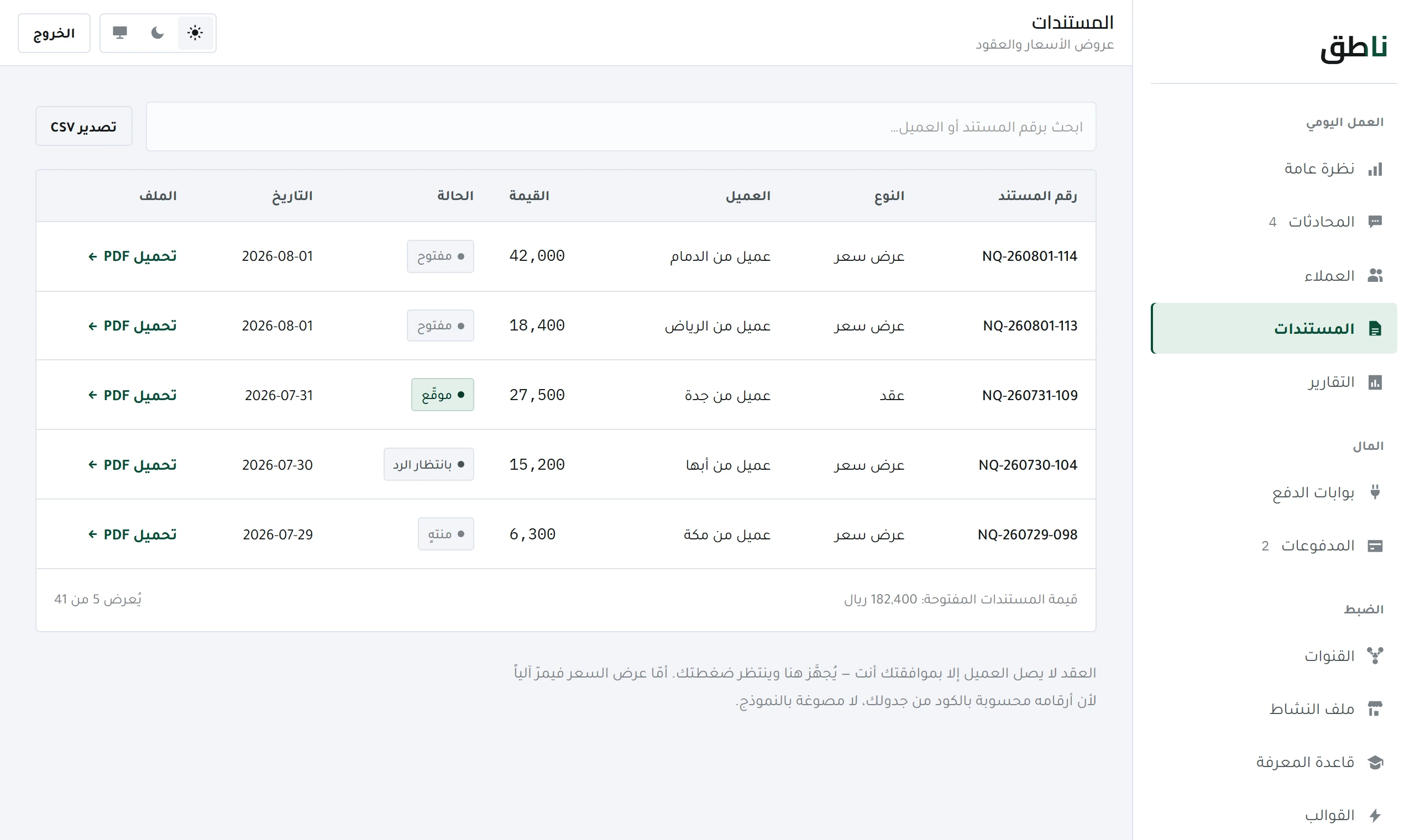
Task: Download PDF for NQ-260731-109
Action: (x=133, y=395)
